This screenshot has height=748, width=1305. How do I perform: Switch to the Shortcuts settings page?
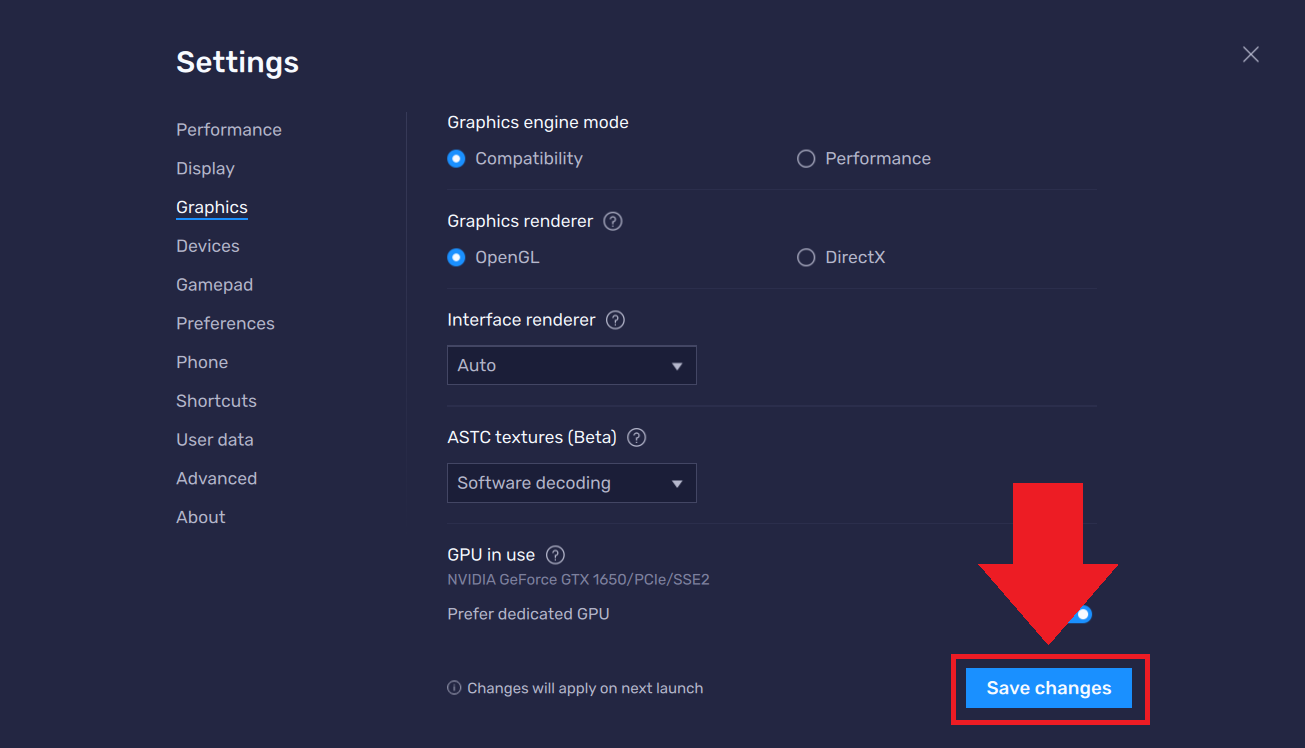point(216,400)
